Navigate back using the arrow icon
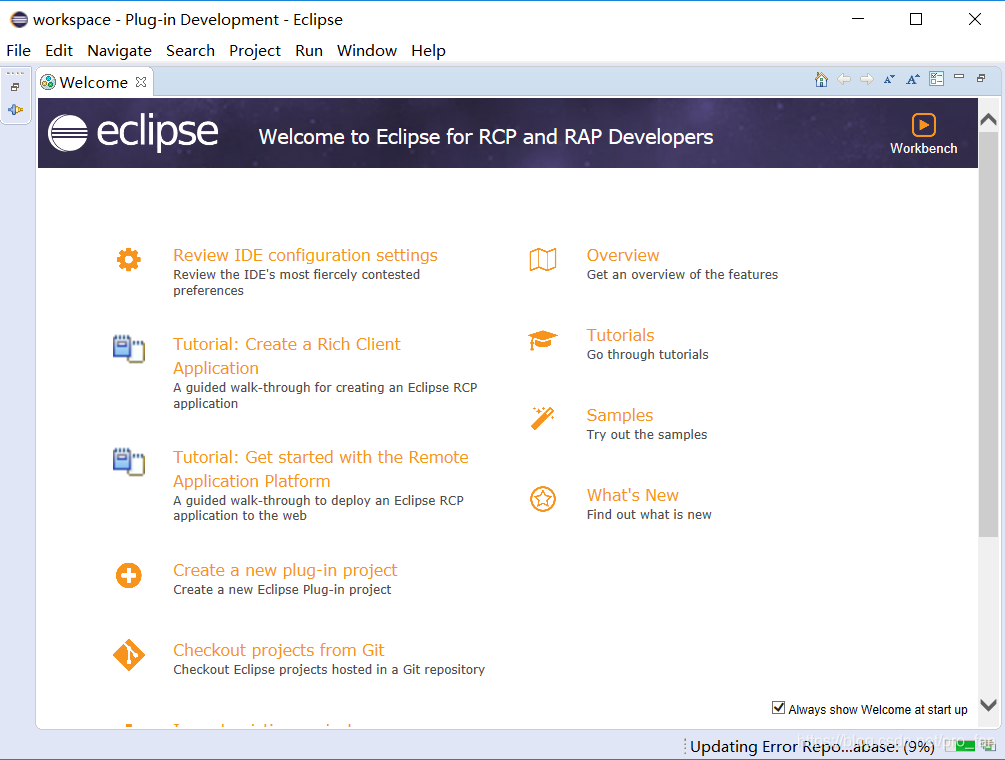The image size is (1005, 760). click(844, 78)
